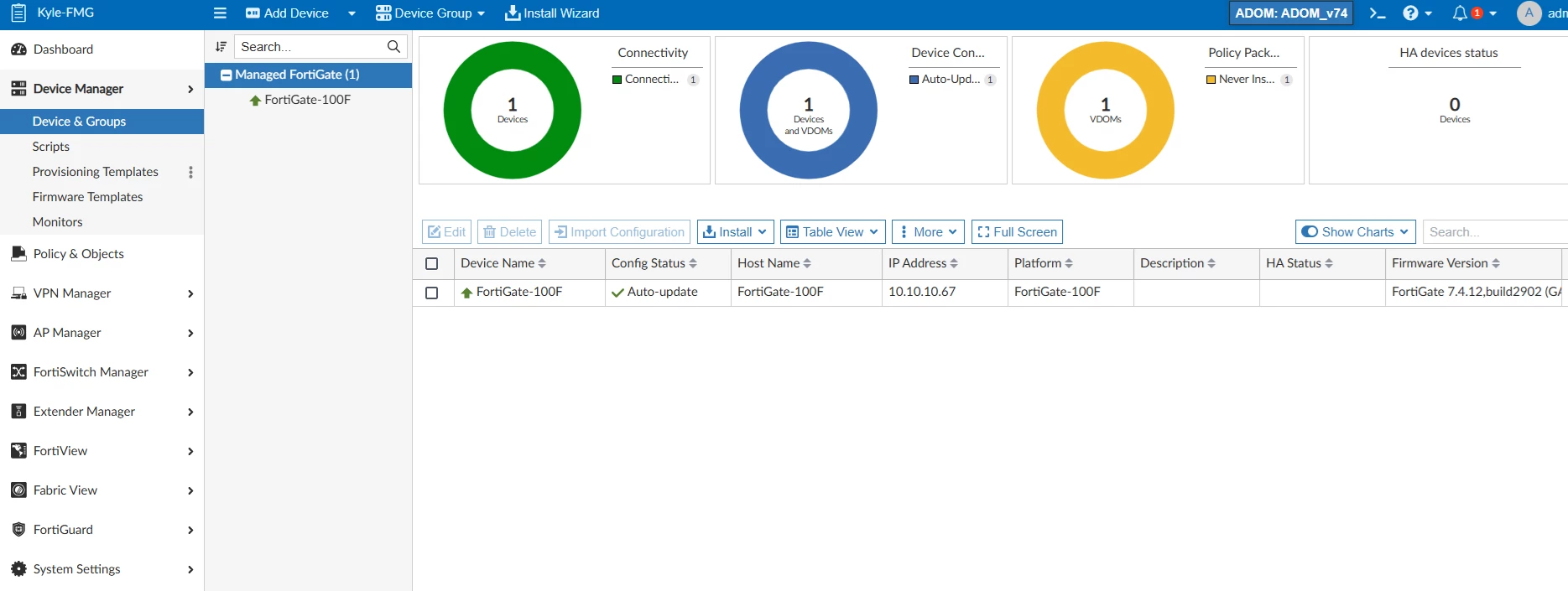Open the Monitors menu item
The width and height of the screenshot is (1568, 591).
(x=102, y=222)
